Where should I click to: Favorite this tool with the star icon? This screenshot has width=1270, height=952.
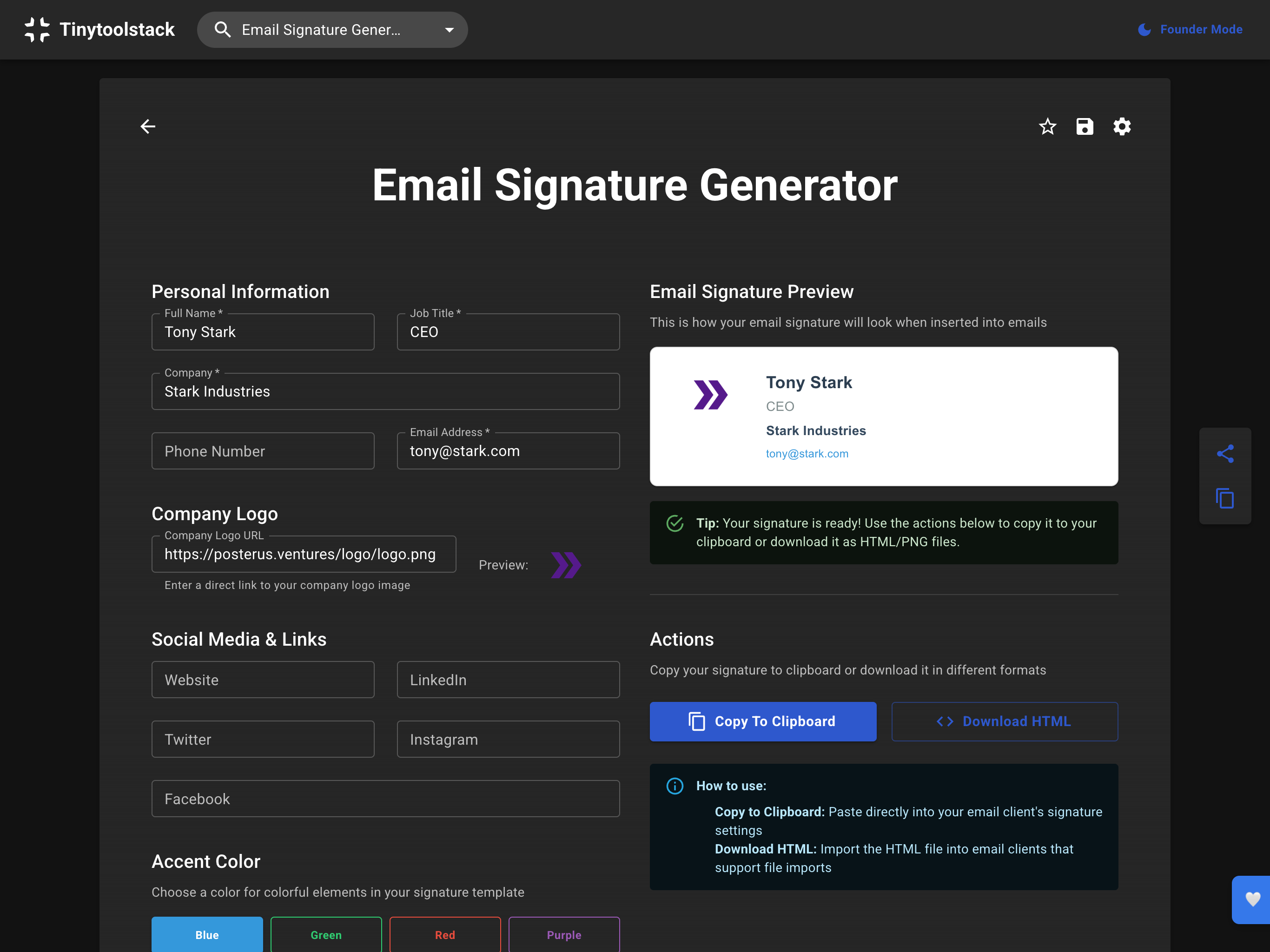[1047, 126]
